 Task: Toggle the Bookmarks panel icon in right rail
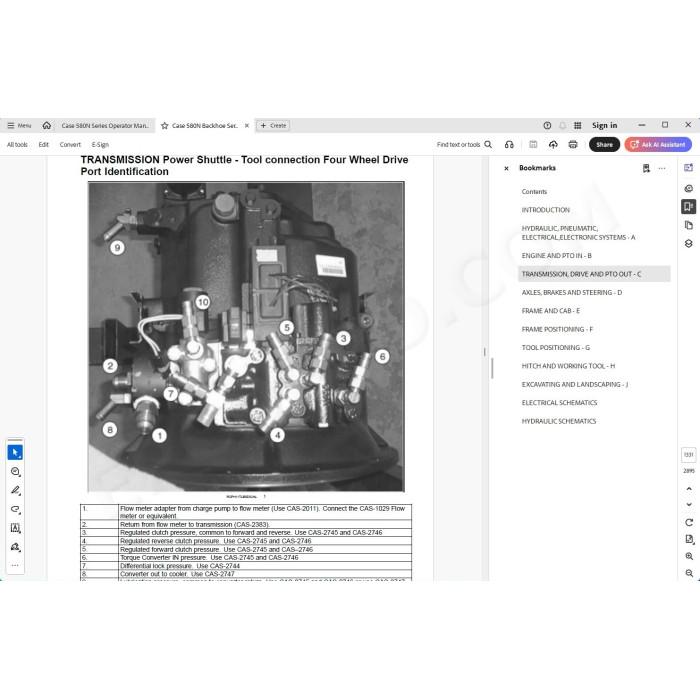coord(688,207)
